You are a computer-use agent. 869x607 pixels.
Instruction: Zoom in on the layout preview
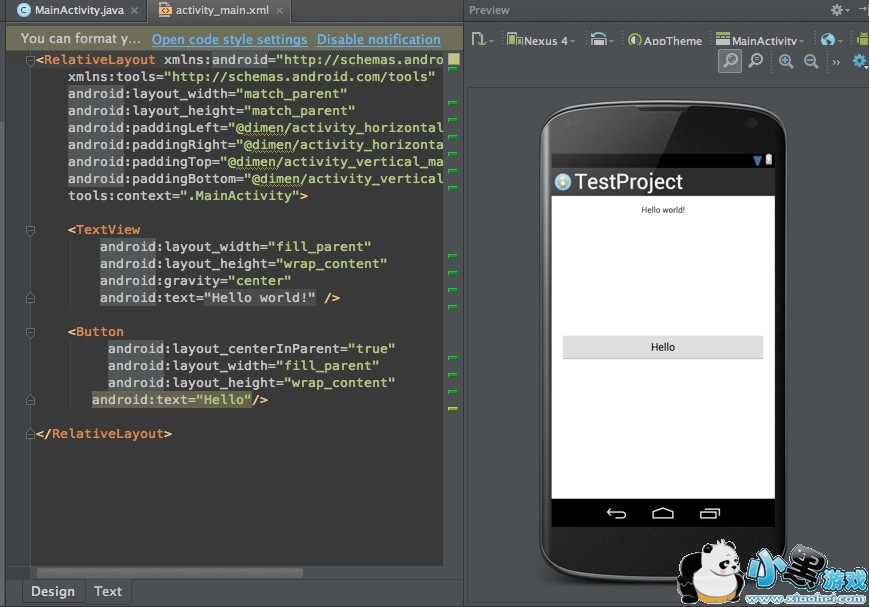[786, 62]
